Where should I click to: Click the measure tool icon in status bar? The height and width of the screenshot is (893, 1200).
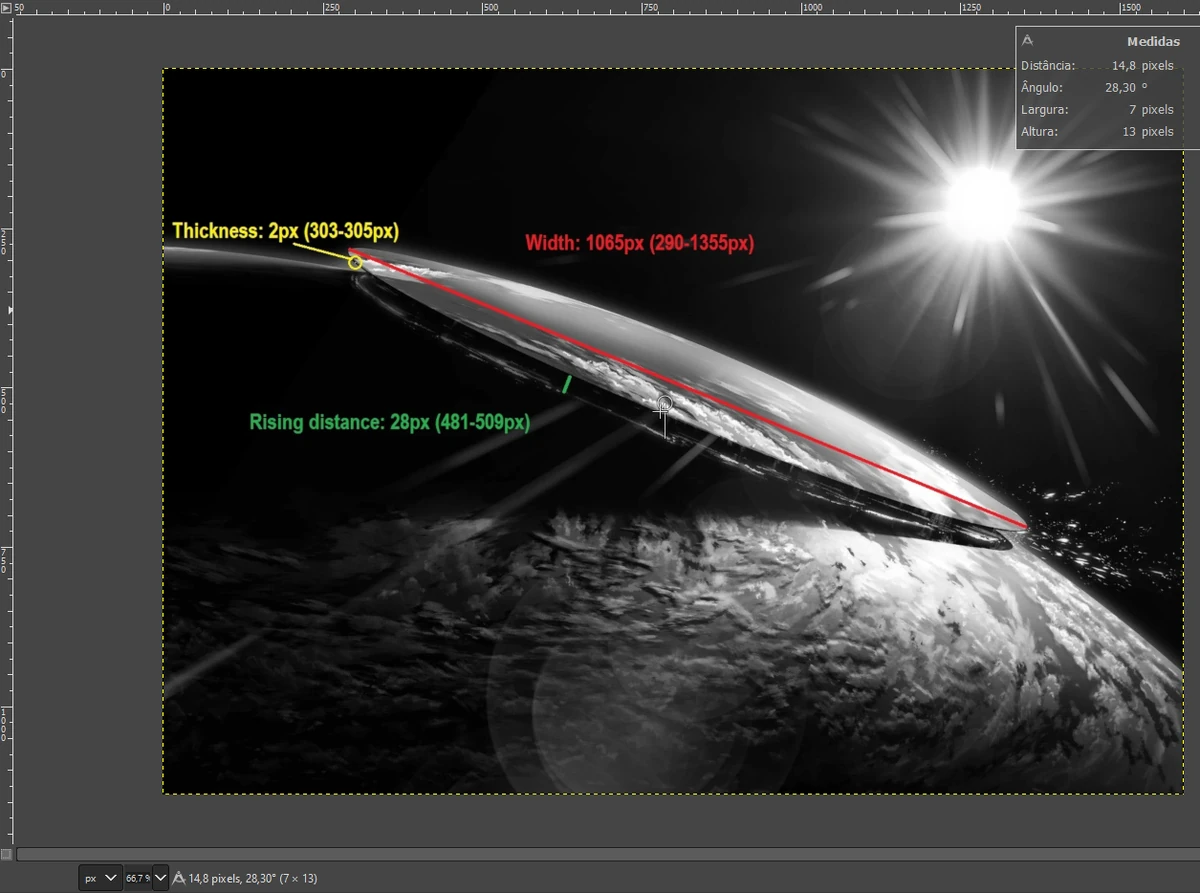click(179, 878)
